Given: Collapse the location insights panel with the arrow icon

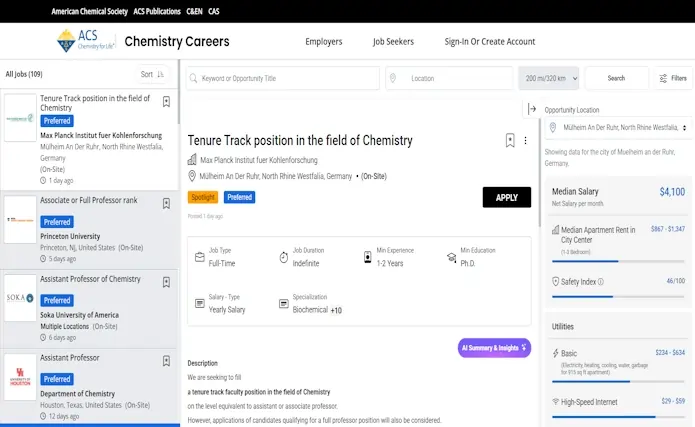Looking at the screenshot, I should coord(532,109).
